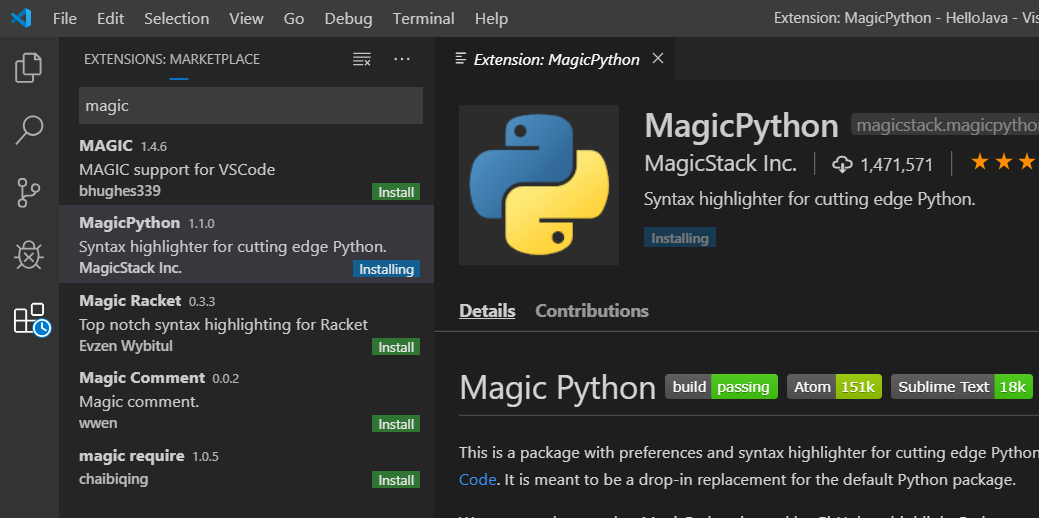1039x518 pixels.
Task: Click the Extensions: Marketplace panel title
Action: point(172,59)
